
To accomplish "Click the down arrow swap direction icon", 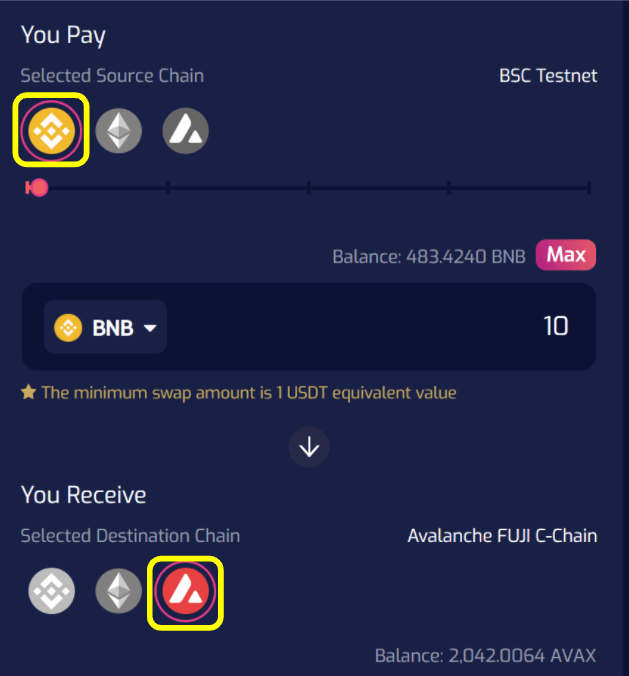I will 309,447.
